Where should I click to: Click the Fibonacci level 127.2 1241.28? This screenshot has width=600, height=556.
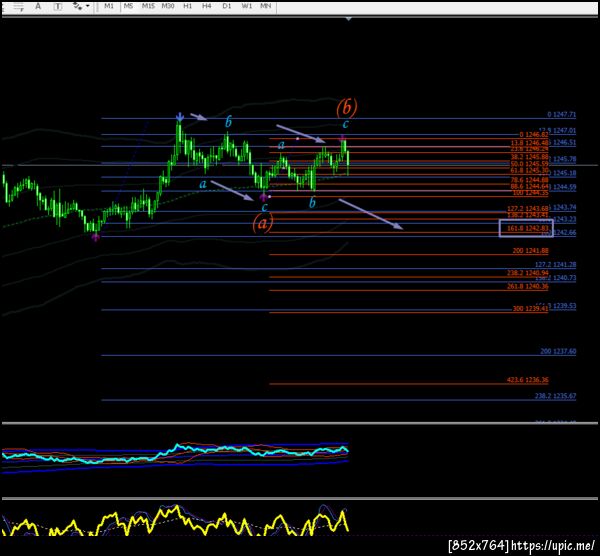555,264
